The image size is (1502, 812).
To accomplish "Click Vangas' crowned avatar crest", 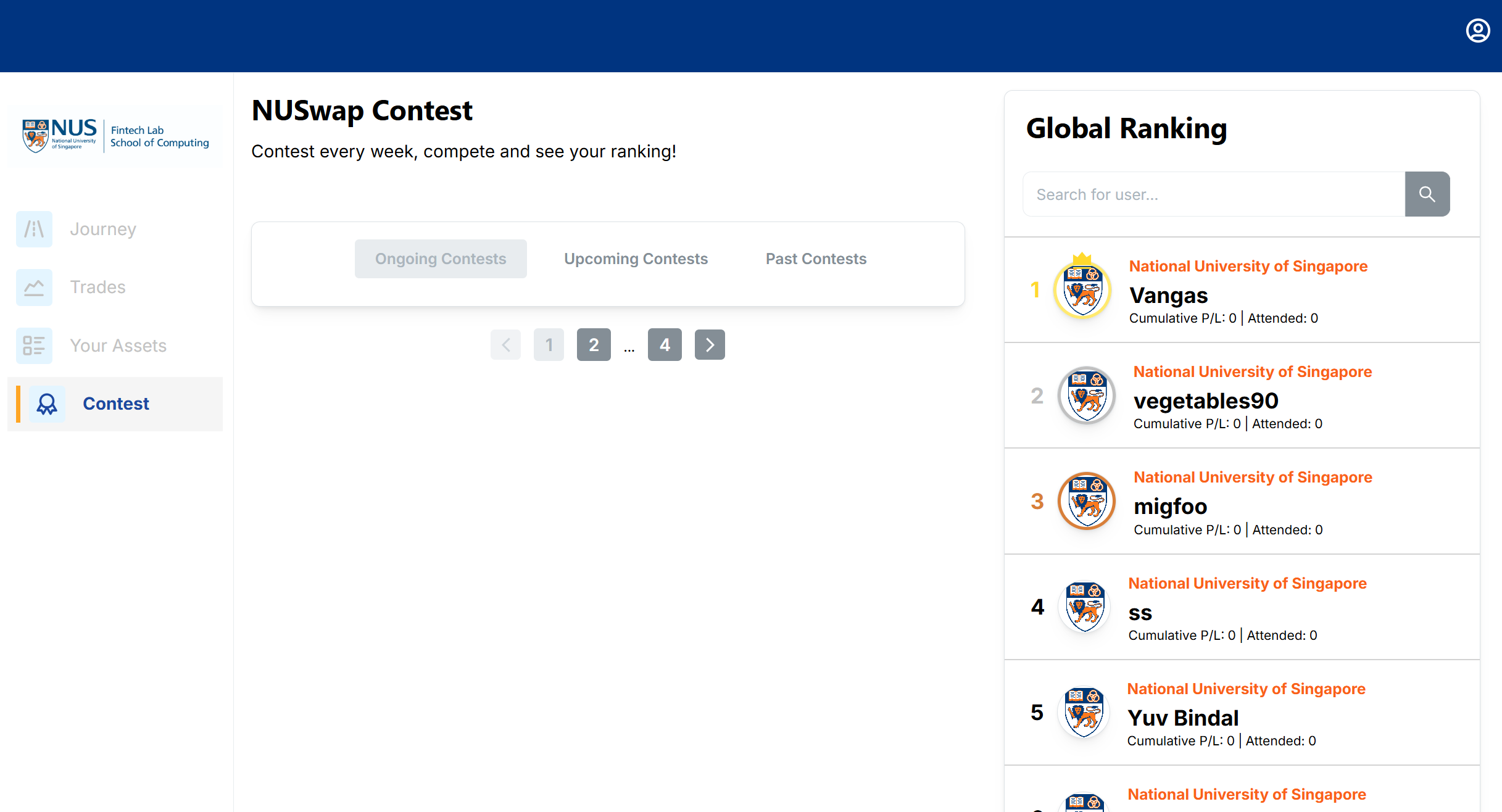I will coord(1083,288).
